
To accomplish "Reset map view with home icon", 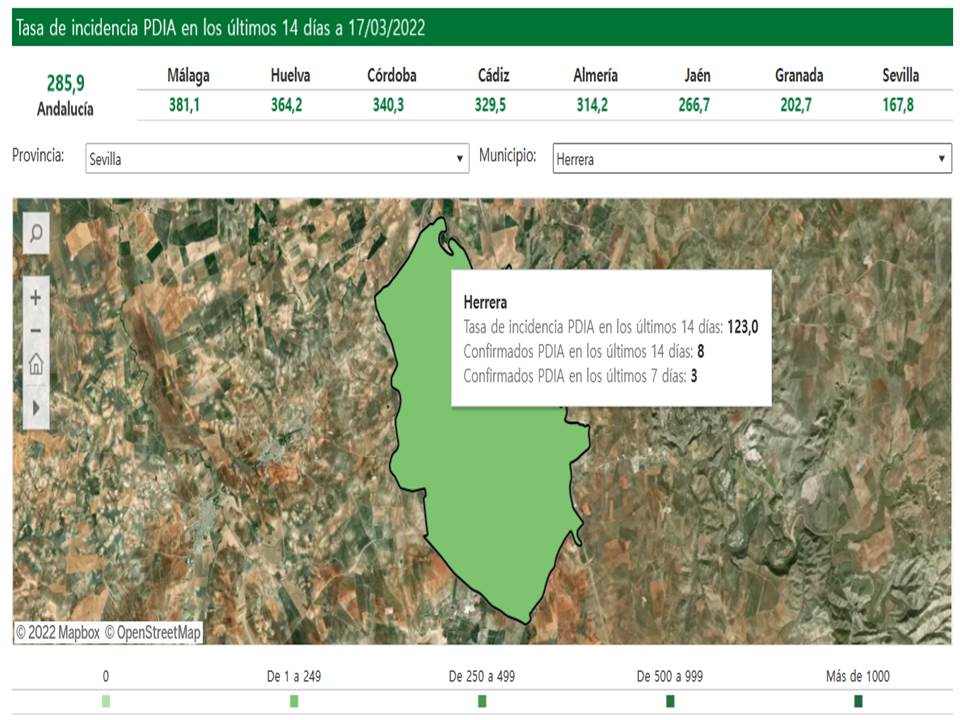I will tap(36, 365).
